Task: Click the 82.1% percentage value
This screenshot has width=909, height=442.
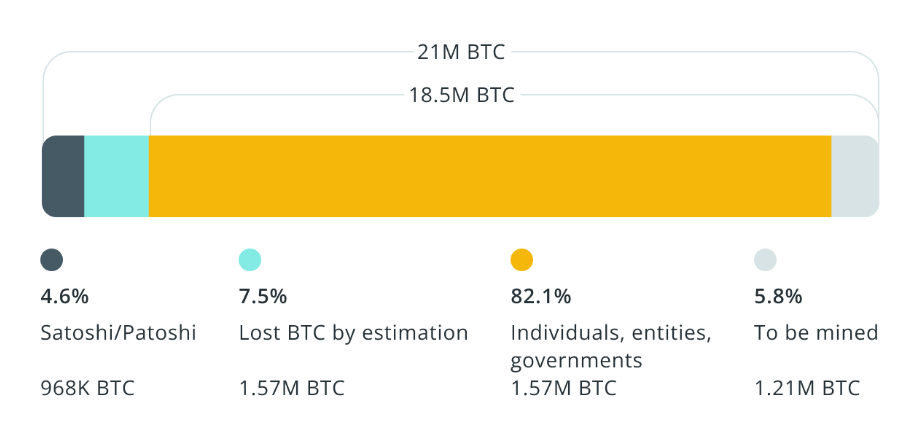Action: coord(541,296)
